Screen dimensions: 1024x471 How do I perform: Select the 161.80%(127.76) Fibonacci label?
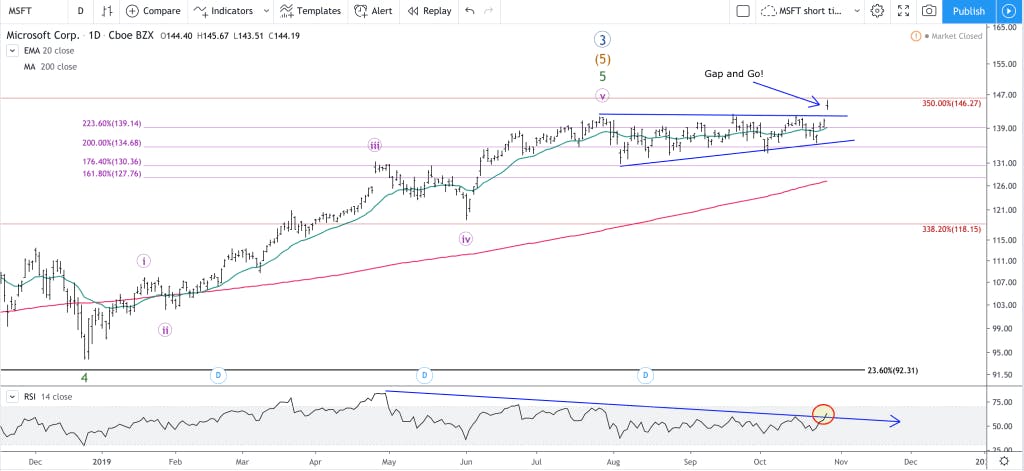tap(112, 174)
